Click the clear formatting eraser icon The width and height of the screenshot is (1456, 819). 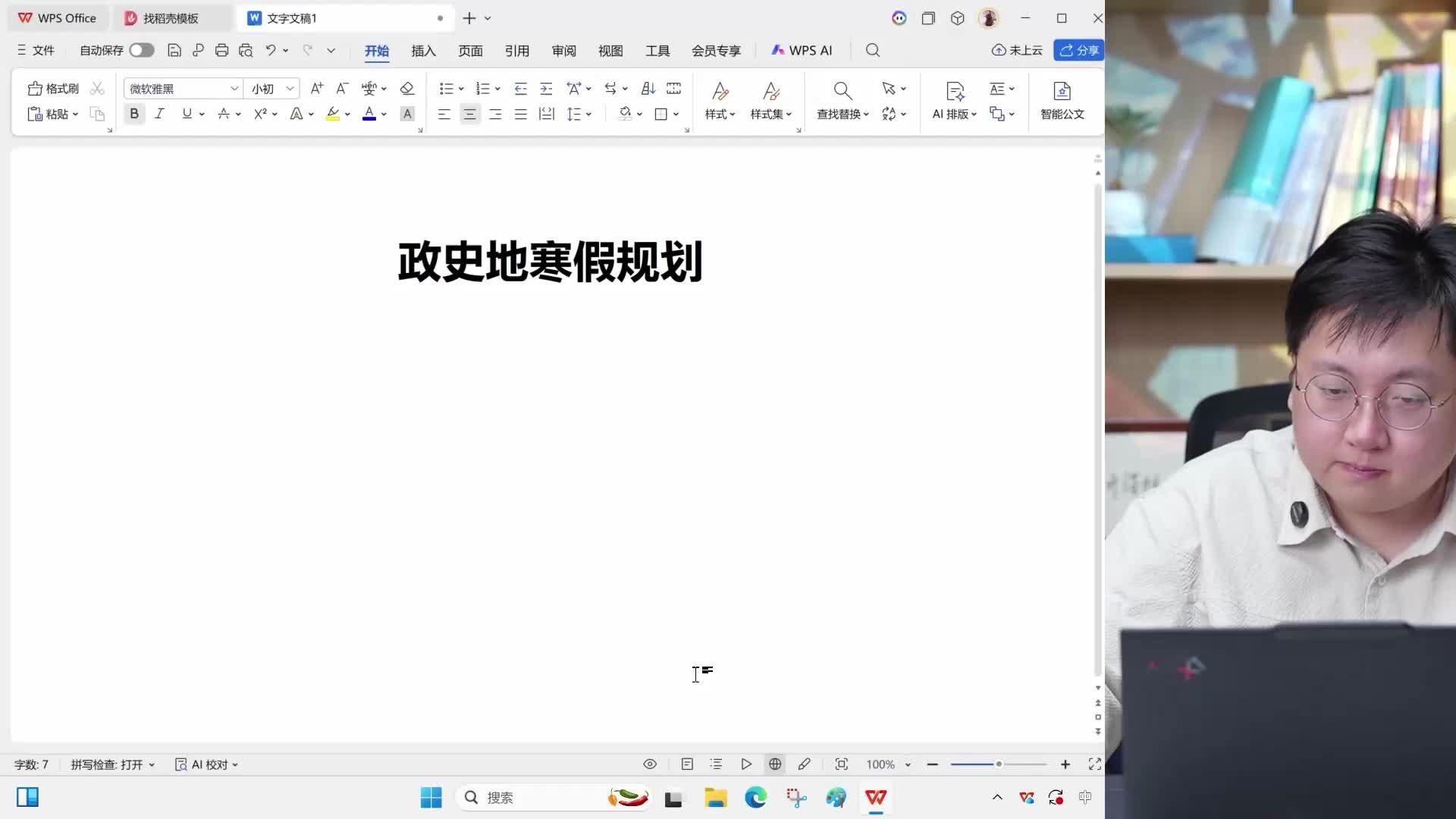pyautogui.click(x=407, y=89)
